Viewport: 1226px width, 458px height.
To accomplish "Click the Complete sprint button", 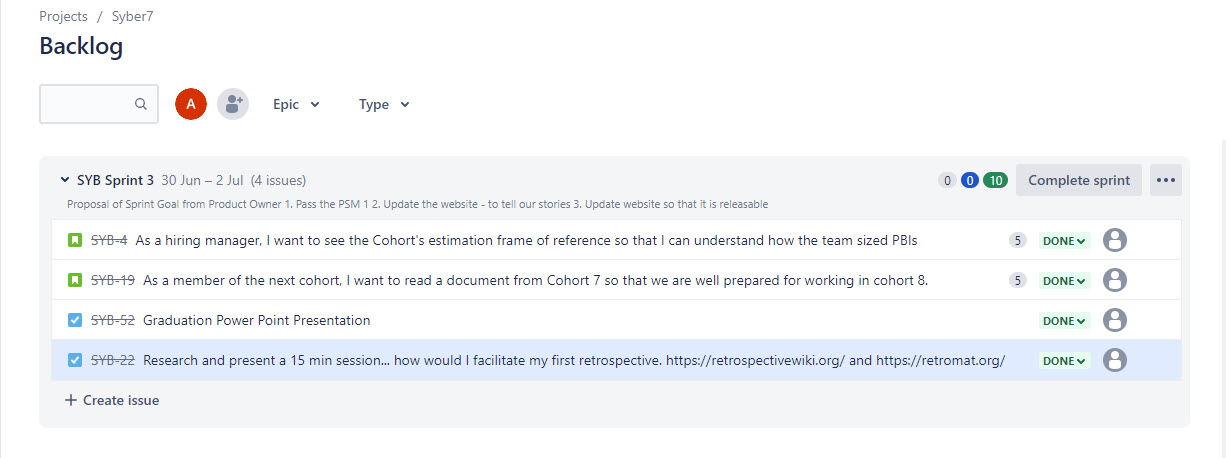I will (1079, 180).
